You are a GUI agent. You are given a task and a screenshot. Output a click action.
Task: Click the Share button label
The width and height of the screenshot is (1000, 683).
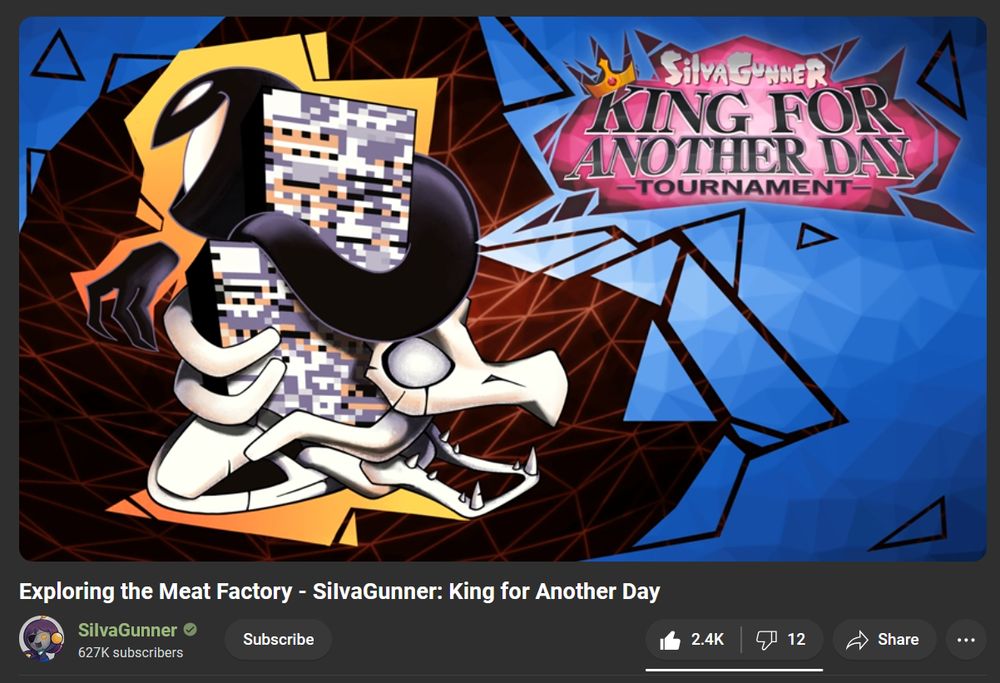click(x=898, y=640)
